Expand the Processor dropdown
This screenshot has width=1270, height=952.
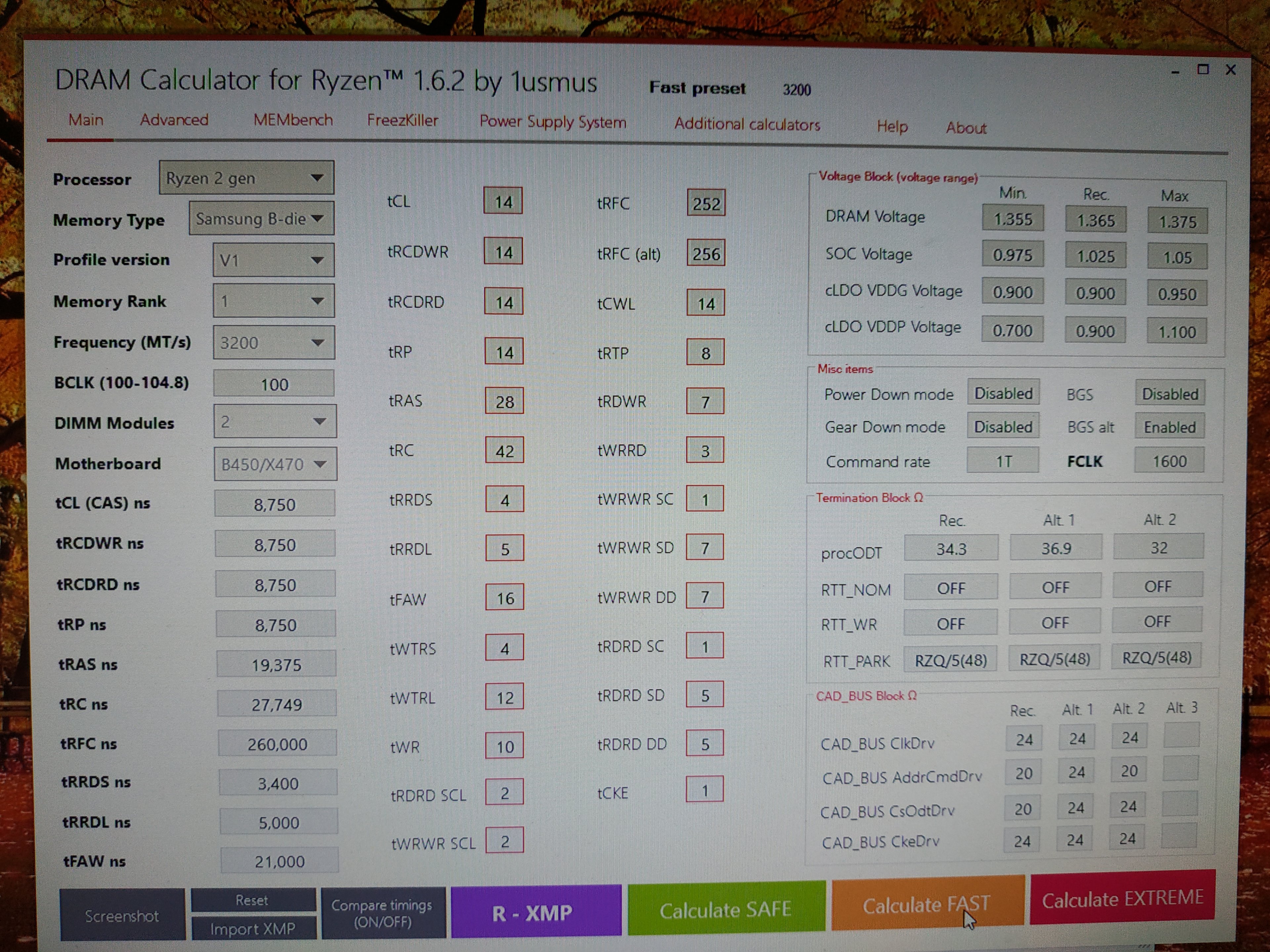[246, 178]
